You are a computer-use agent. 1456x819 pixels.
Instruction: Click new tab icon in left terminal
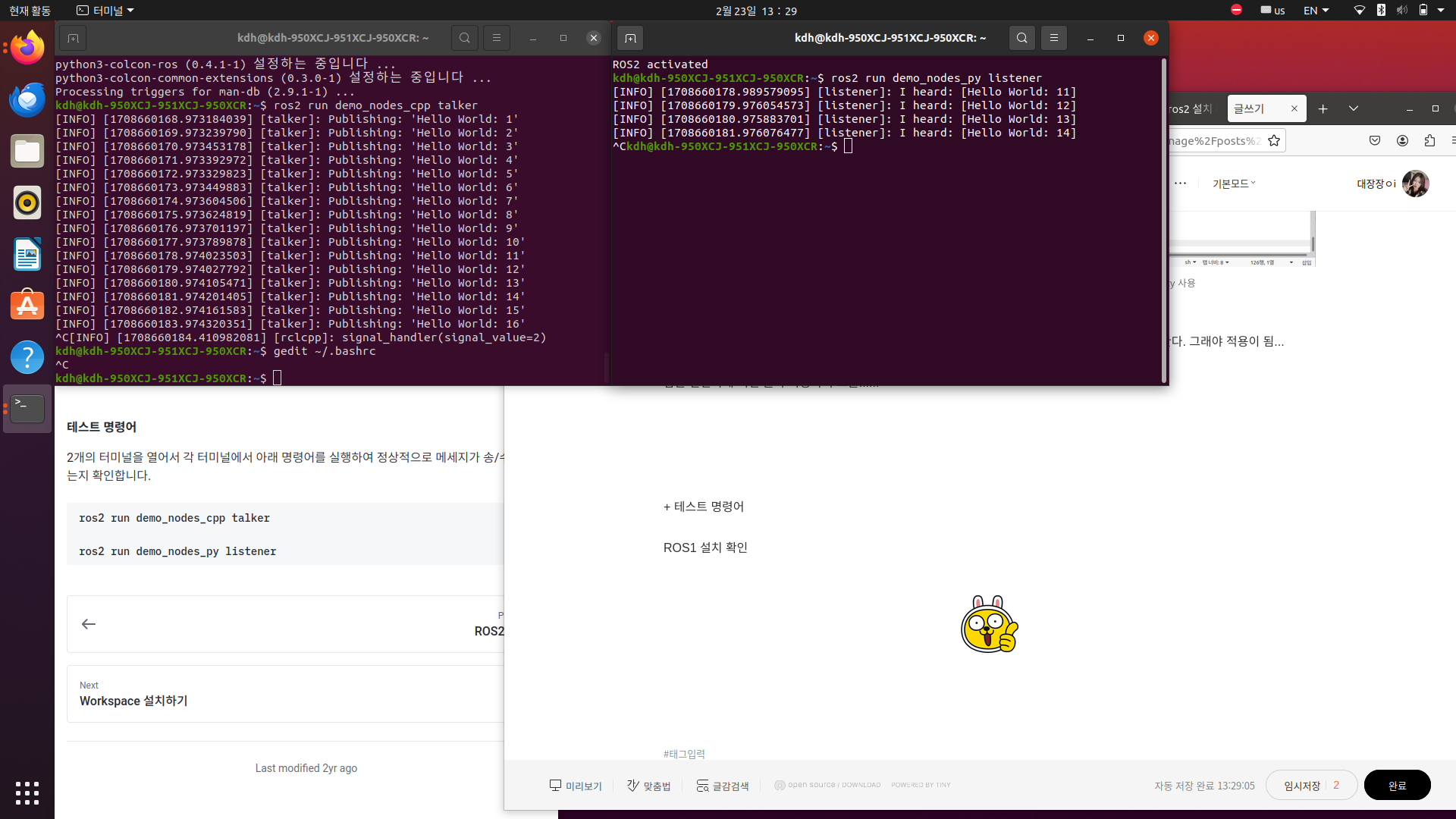pyautogui.click(x=73, y=38)
